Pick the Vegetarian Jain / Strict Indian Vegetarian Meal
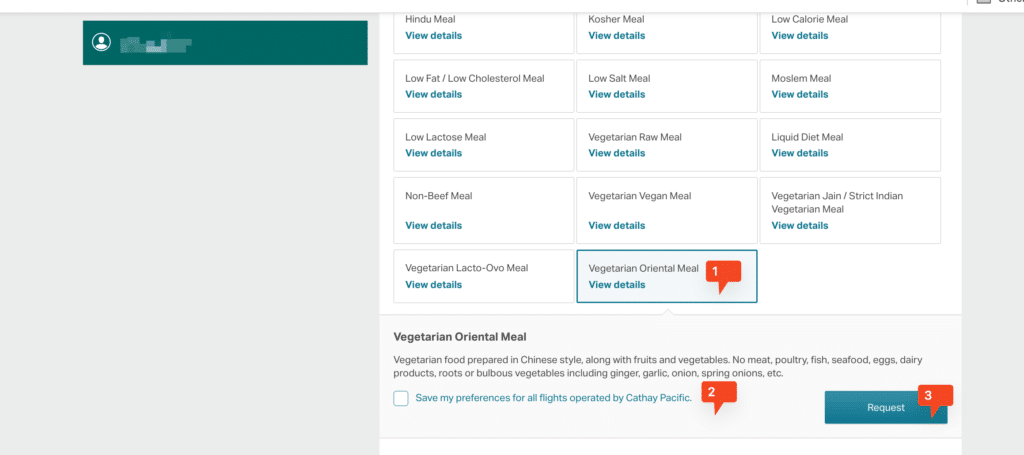 850,210
